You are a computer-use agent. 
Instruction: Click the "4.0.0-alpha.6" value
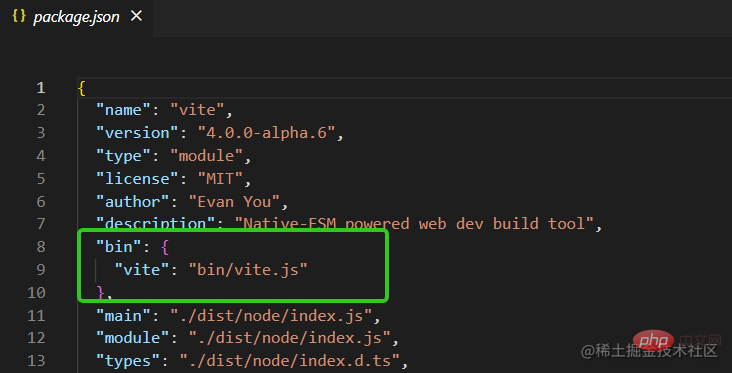pos(267,133)
